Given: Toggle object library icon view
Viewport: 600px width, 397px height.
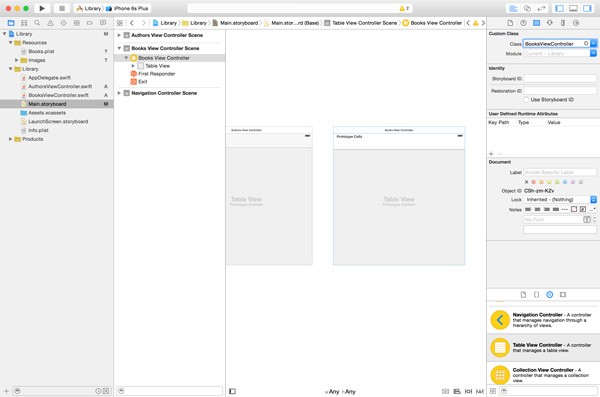Looking at the screenshot, I should (493, 391).
